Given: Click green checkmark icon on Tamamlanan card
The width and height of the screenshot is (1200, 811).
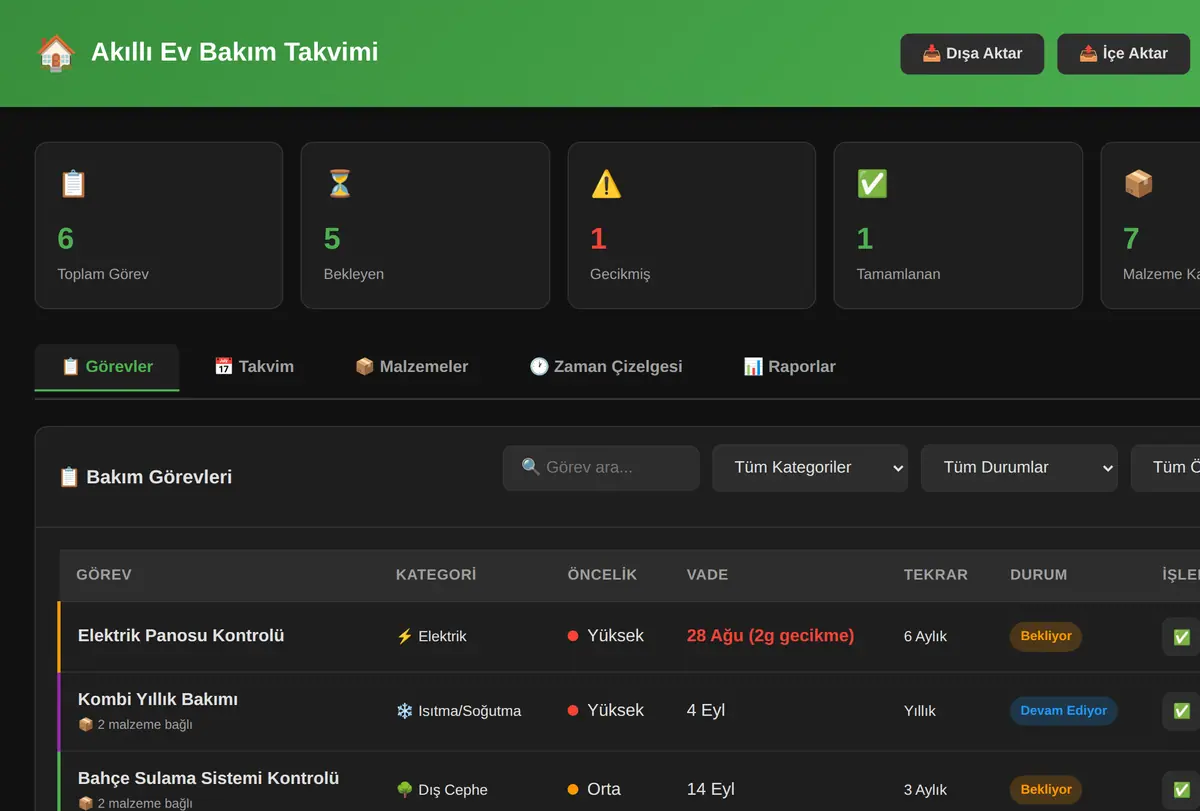Looking at the screenshot, I should click(872, 184).
